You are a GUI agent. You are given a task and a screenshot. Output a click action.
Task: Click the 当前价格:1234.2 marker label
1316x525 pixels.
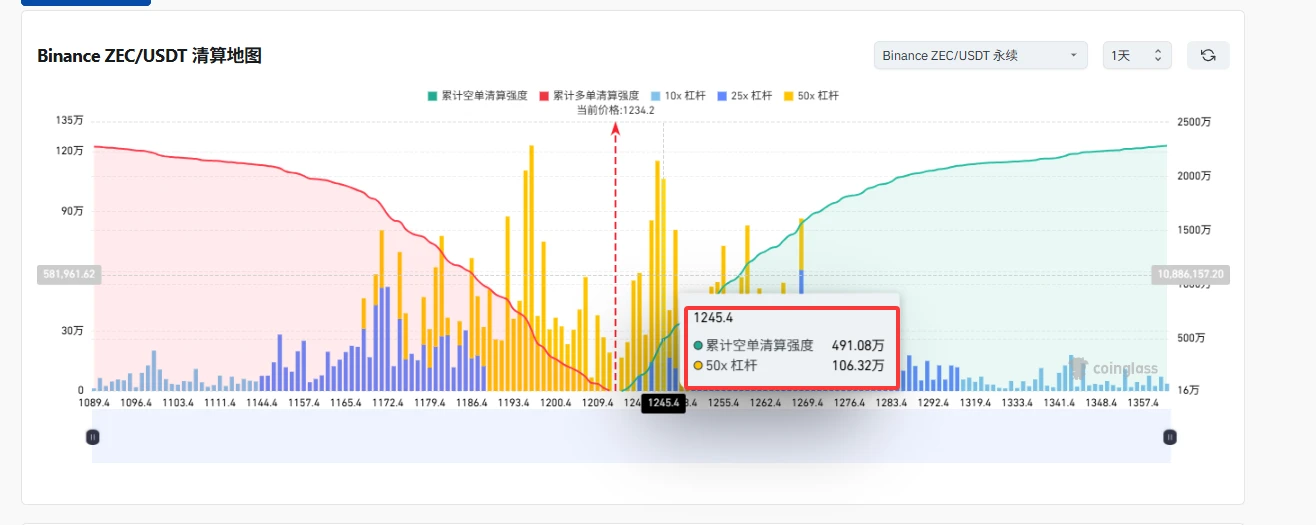click(616, 110)
